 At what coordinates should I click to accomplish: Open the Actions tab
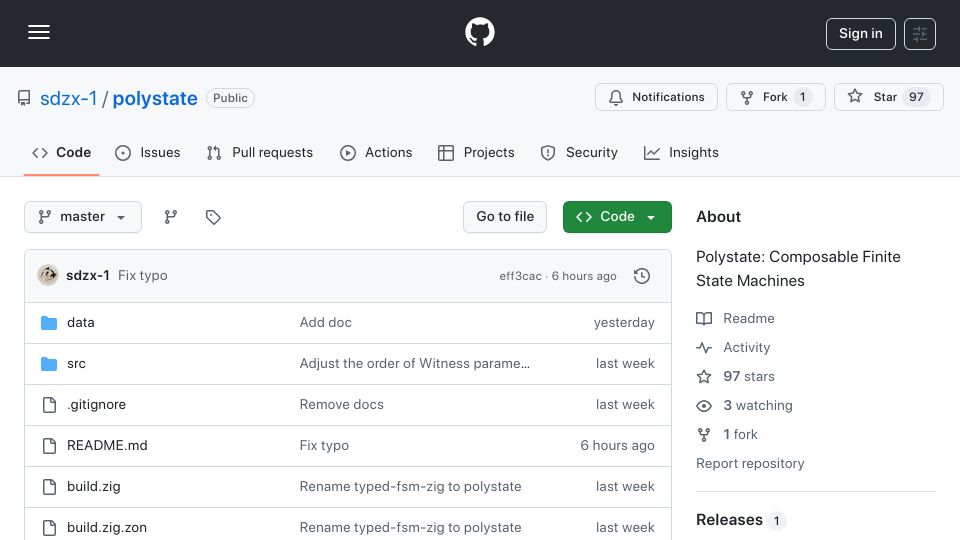tap(376, 152)
